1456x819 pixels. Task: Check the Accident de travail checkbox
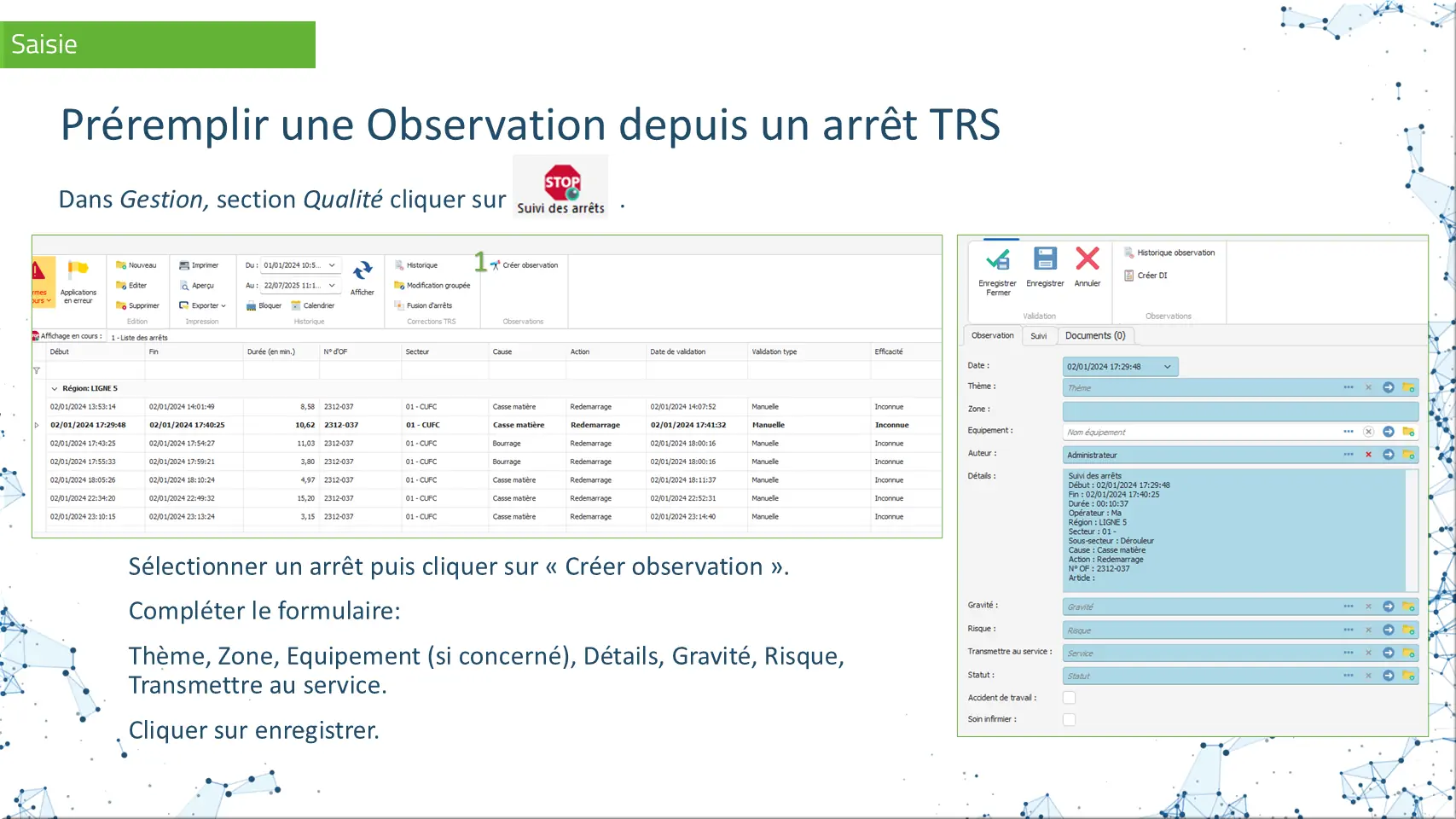(x=1069, y=698)
